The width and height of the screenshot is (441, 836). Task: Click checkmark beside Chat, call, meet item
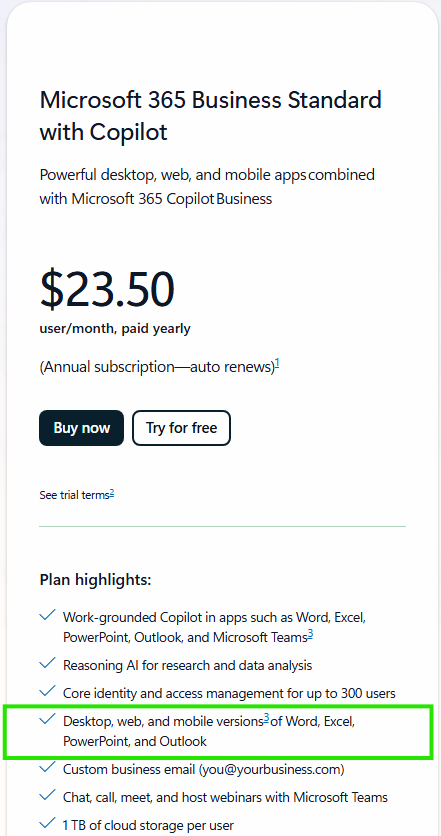[x=47, y=797]
